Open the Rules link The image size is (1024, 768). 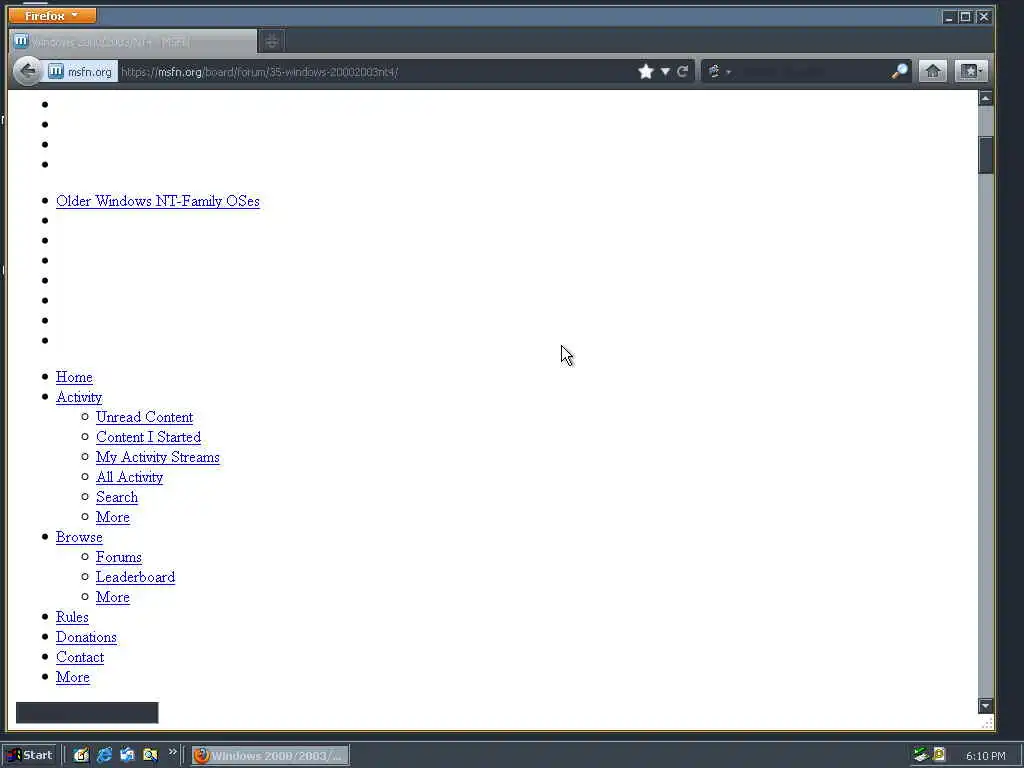(x=72, y=617)
